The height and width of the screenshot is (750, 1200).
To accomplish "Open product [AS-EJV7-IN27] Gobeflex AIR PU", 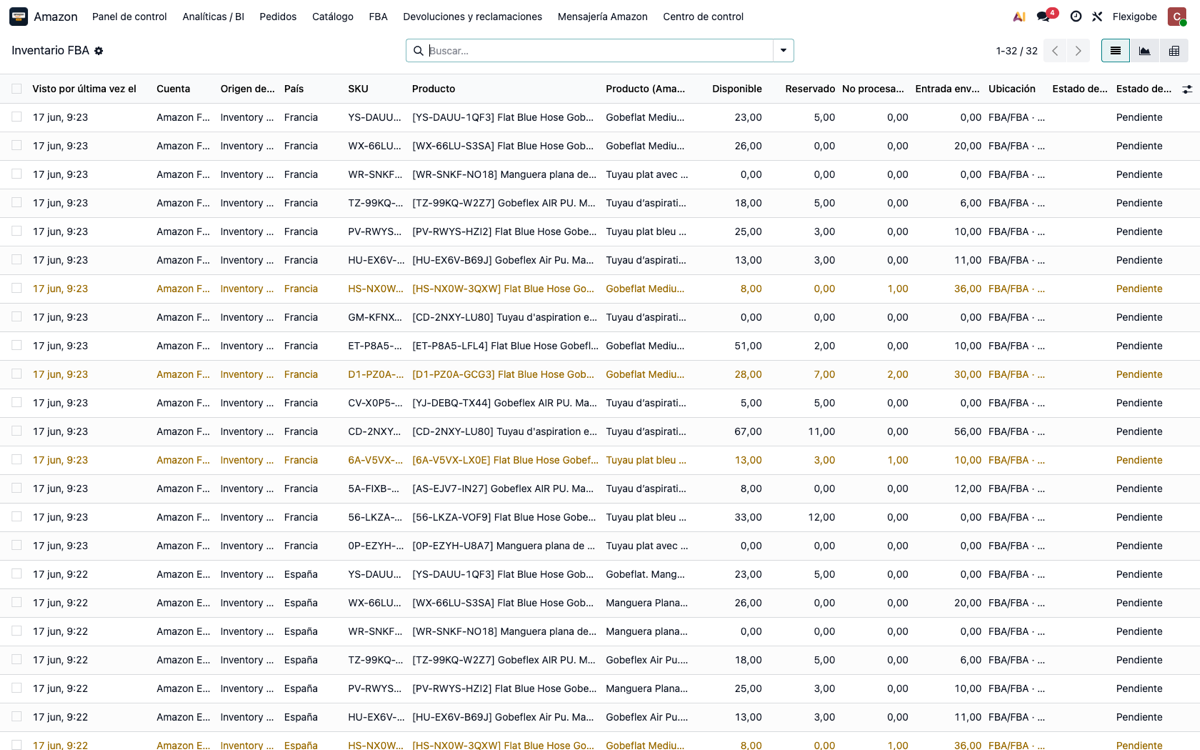I will coord(505,489).
